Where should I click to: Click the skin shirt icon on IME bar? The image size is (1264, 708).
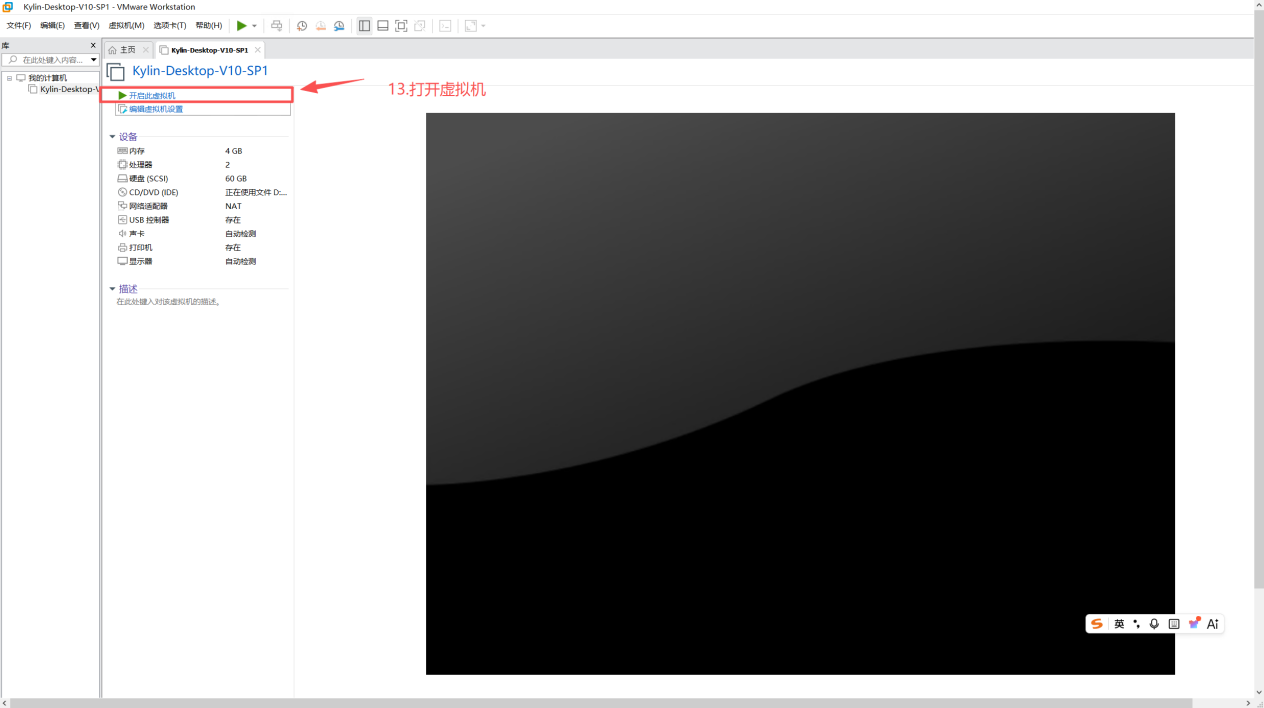click(1194, 624)
